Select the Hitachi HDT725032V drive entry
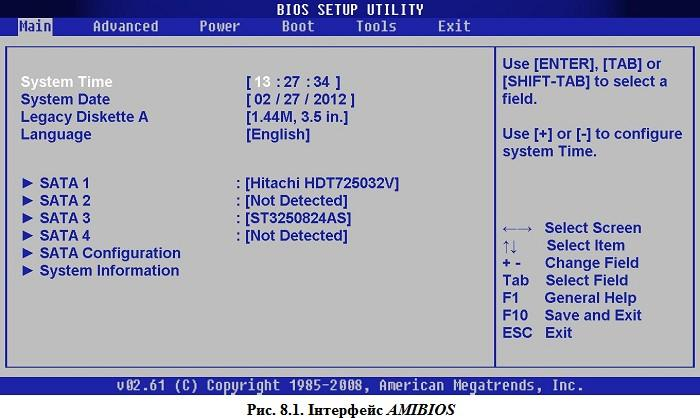The image size is (700, 418). [x=322, y=183]
